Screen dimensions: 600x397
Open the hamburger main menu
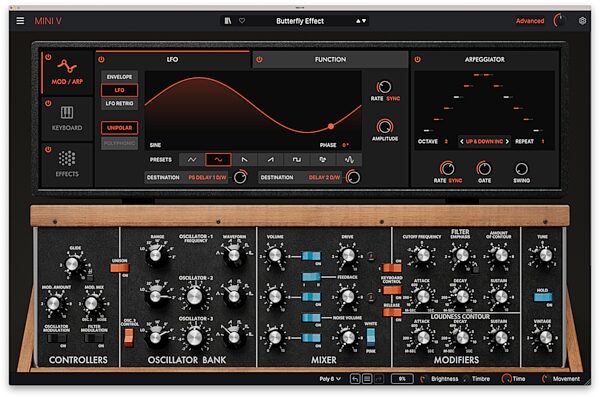tap(20, 21)
